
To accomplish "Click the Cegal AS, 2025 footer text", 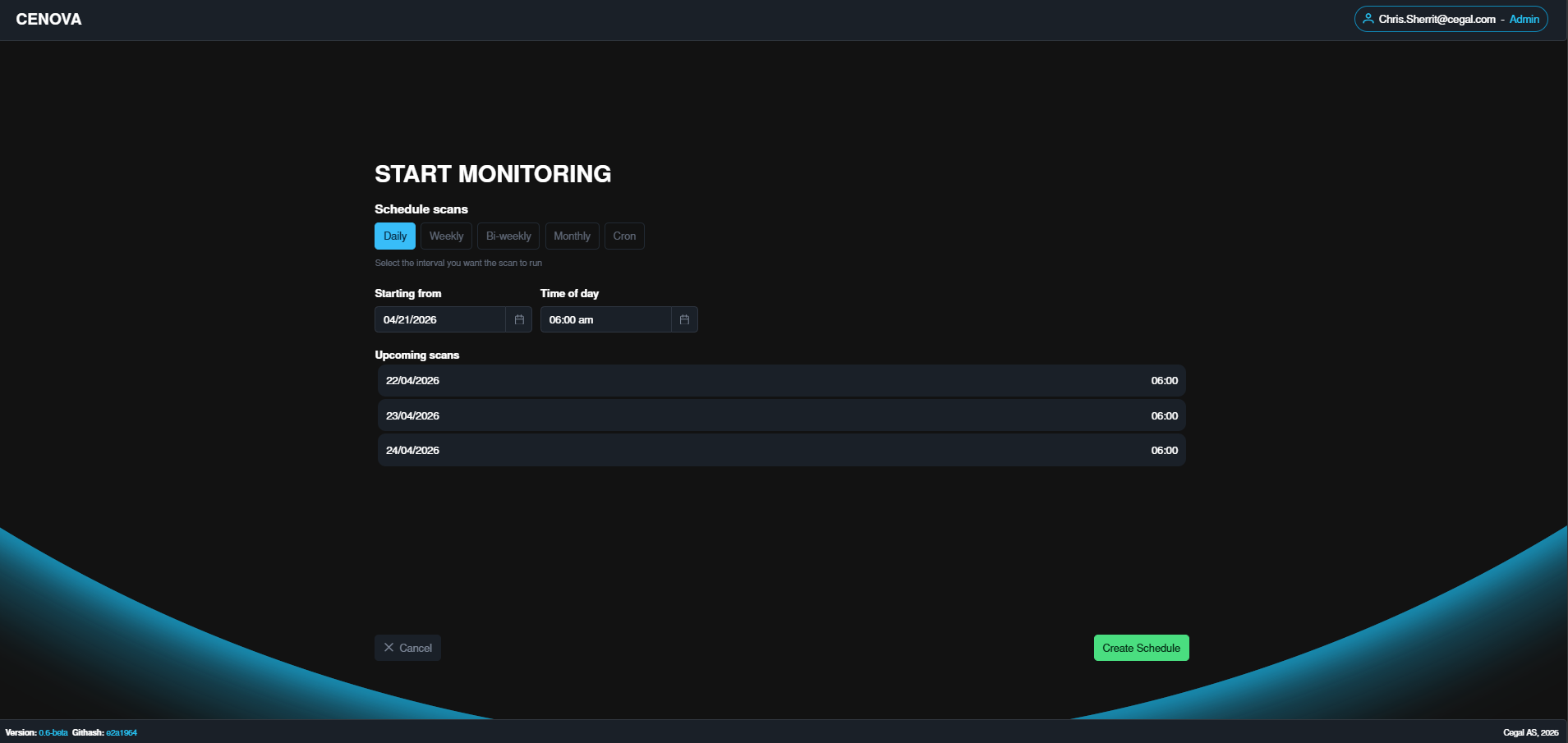I will coord(1531,732).
